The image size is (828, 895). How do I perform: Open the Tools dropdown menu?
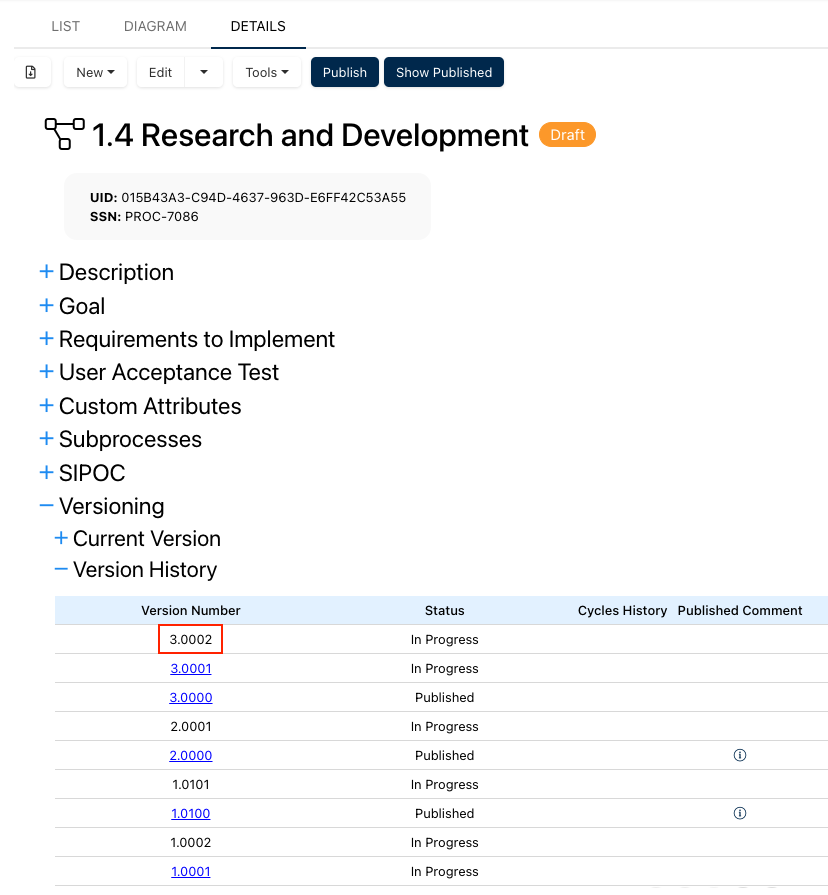tap(266, 72)
